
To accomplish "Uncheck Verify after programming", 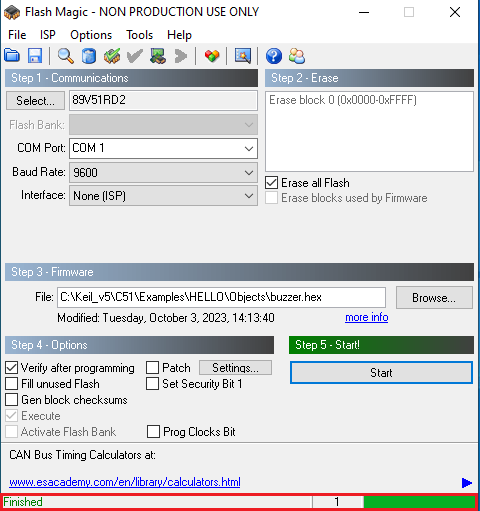I will pos(11,368).
